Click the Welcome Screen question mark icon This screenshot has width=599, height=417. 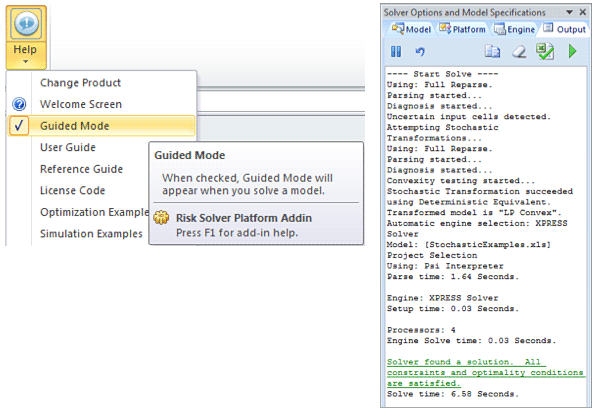(19, 104)
